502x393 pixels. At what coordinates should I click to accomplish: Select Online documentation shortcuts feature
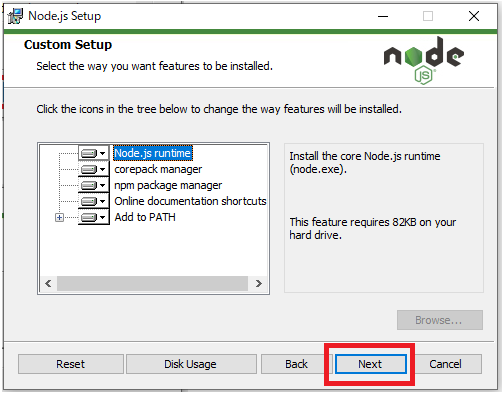click(x=190, y=201)
